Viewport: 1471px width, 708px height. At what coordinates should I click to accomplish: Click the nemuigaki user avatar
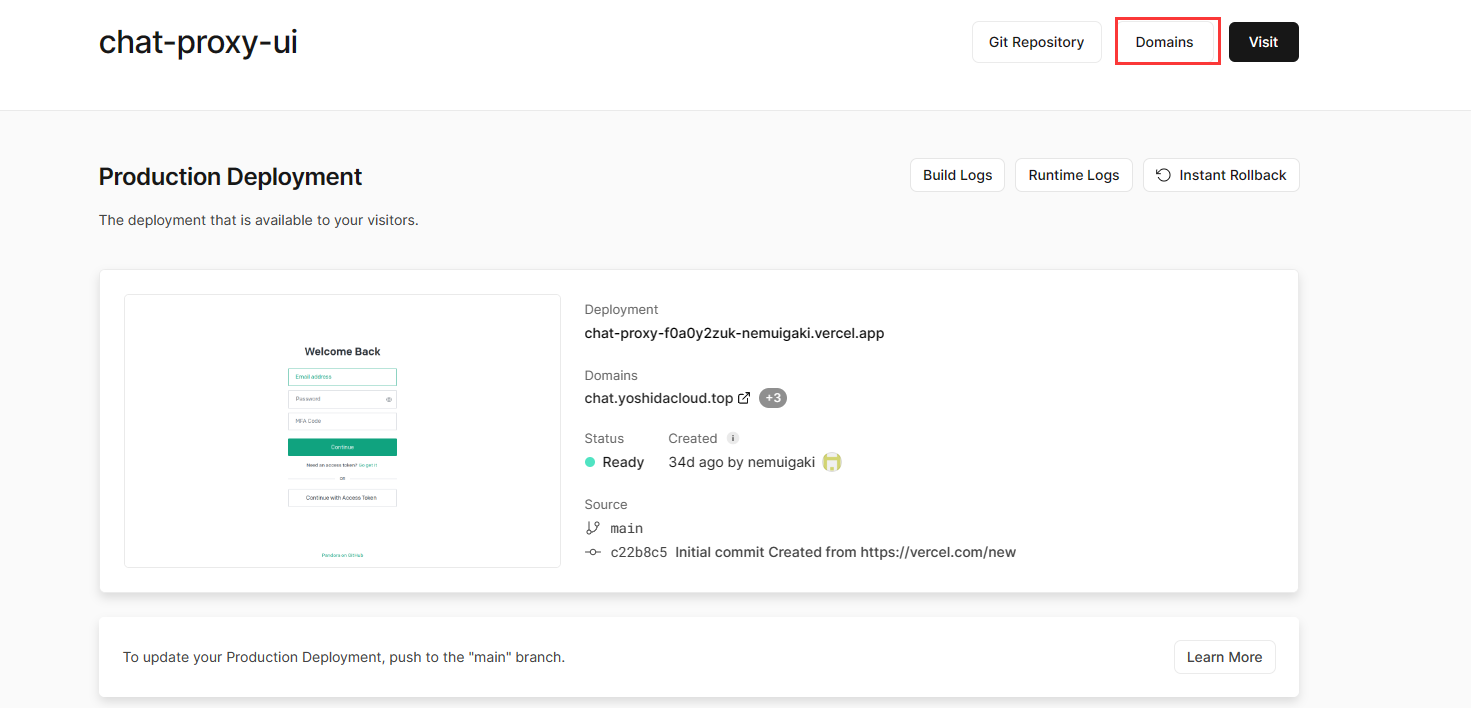tap(832, 462)
